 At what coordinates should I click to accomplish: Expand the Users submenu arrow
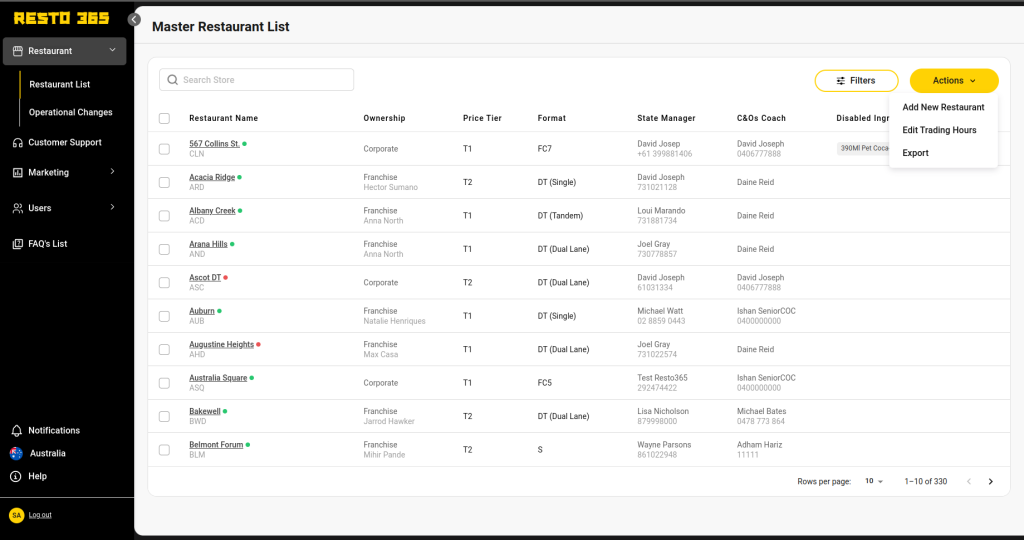112,207
